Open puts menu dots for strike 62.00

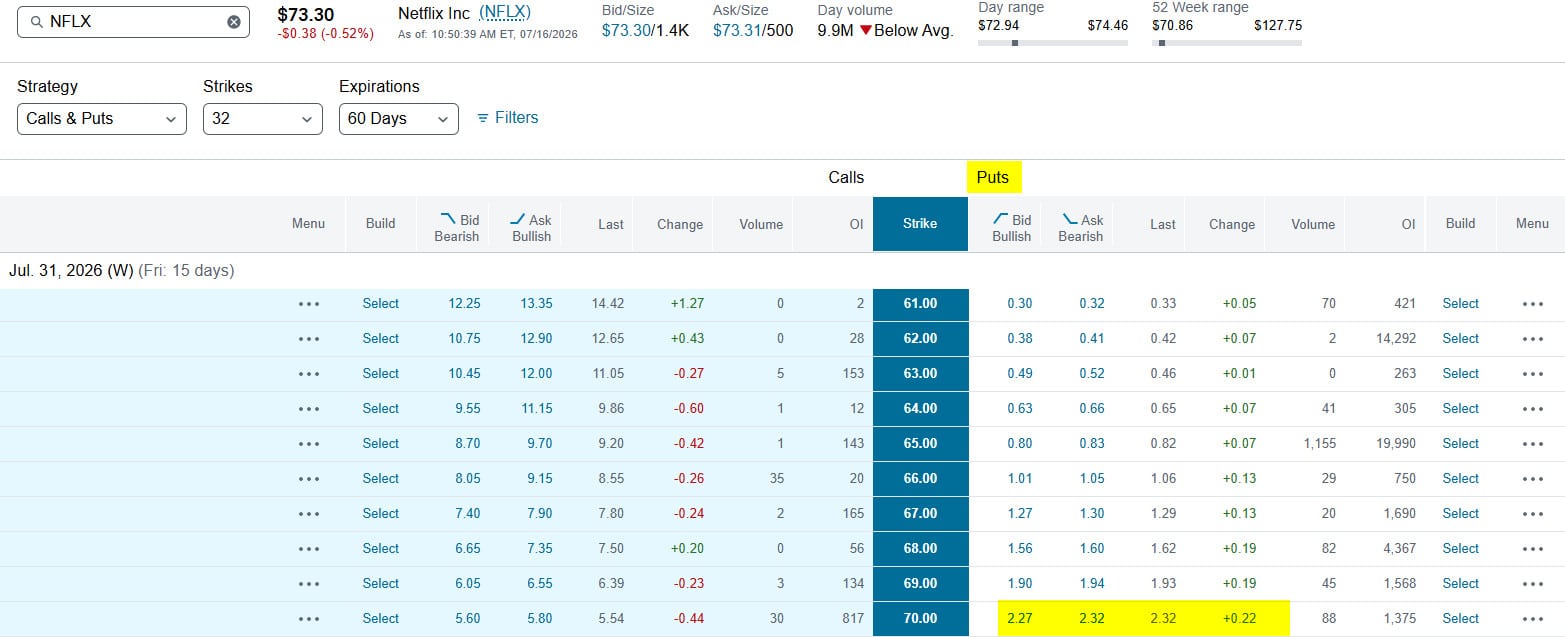[1532, 339]
